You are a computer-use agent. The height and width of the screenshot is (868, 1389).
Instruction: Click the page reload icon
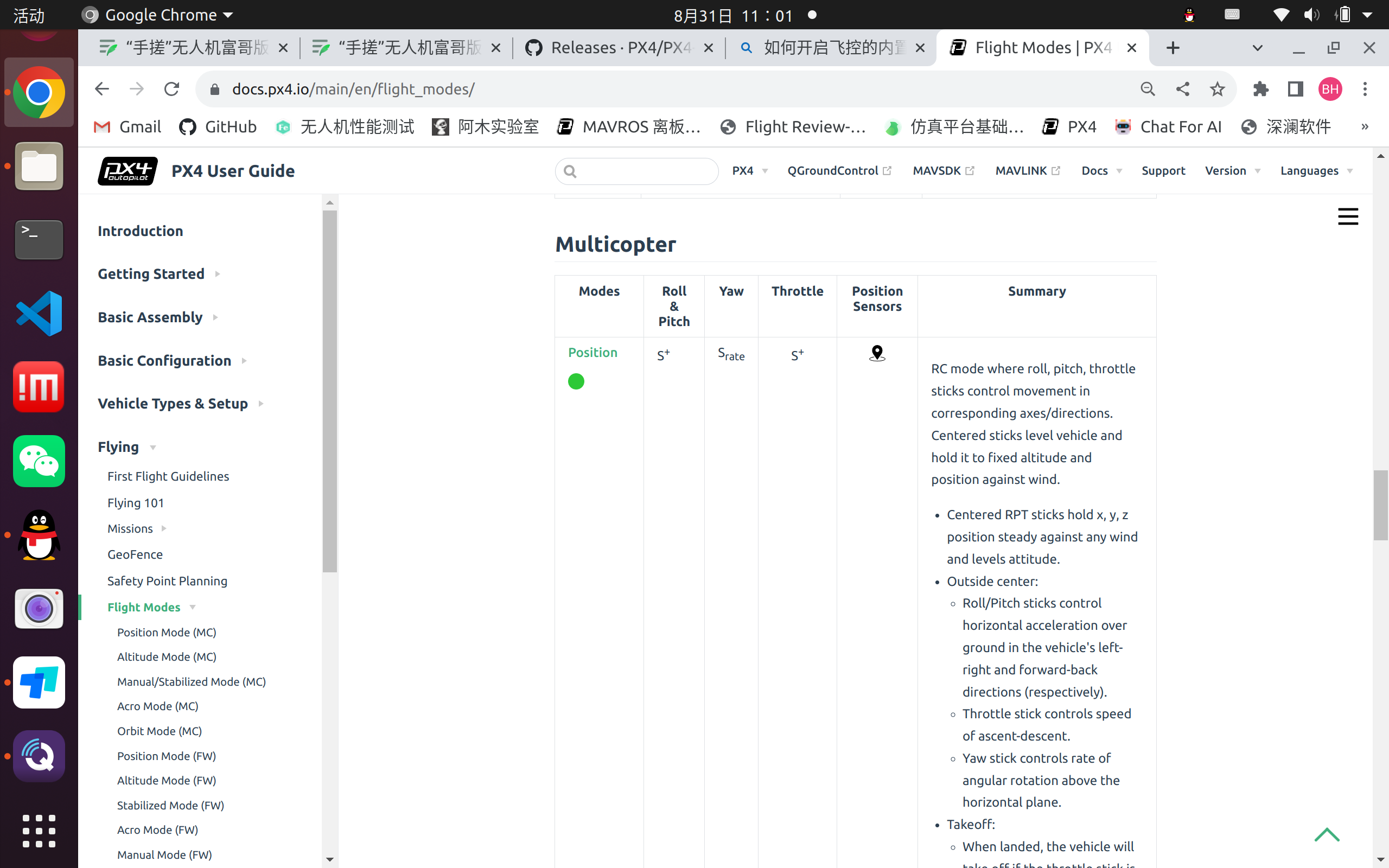pos(171,89)
